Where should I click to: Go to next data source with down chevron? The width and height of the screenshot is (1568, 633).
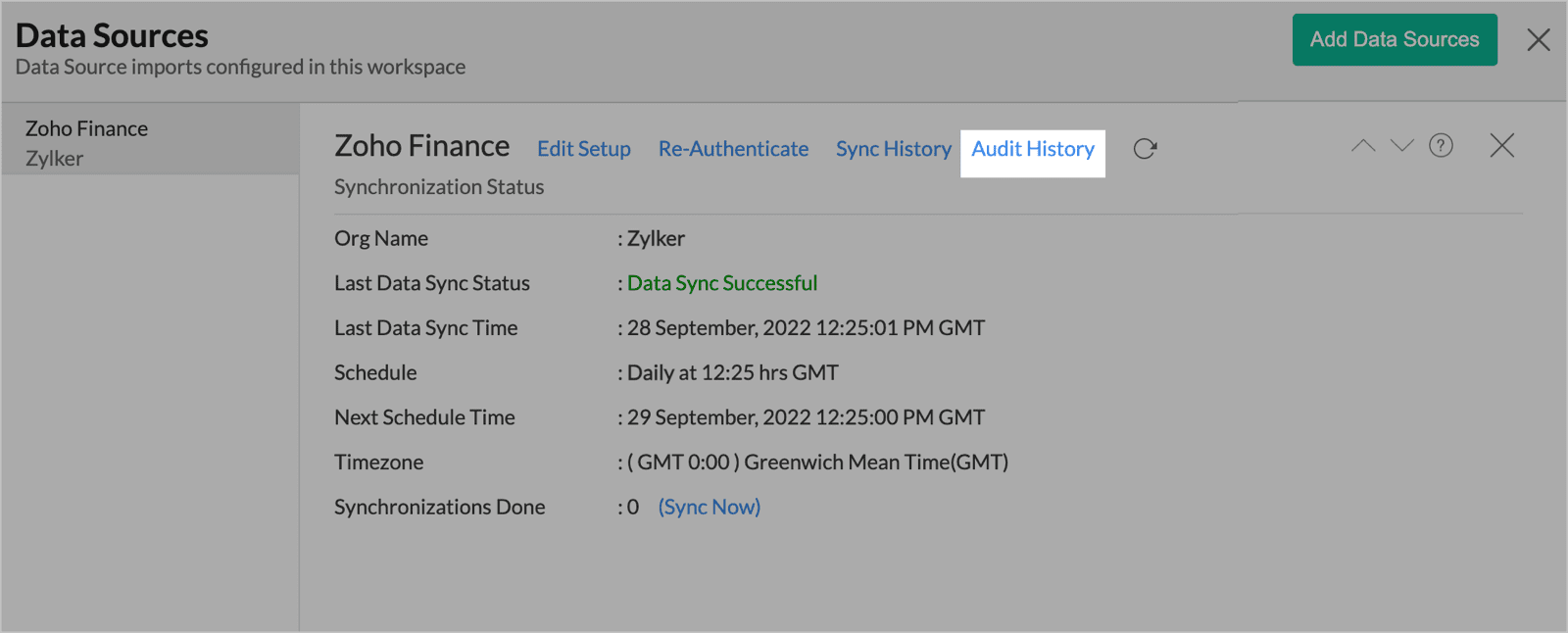[1402, 146]
